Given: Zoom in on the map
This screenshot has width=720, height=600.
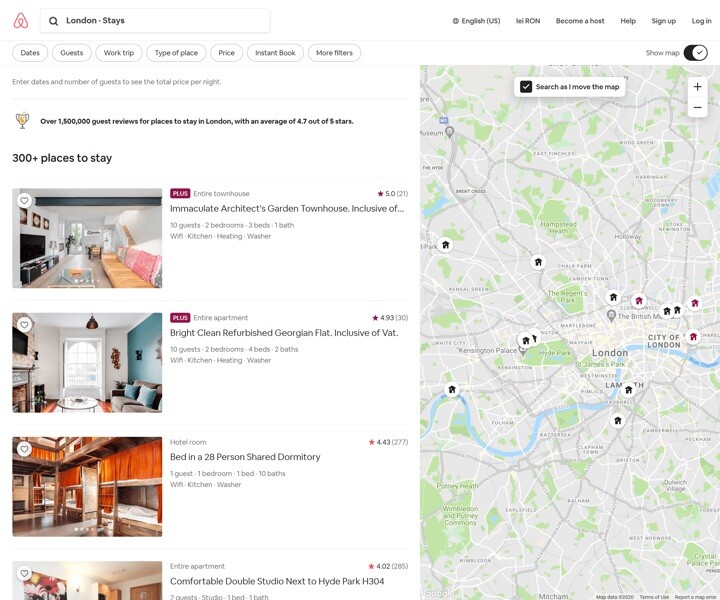Looking at the screenshot, I should 697,87.
